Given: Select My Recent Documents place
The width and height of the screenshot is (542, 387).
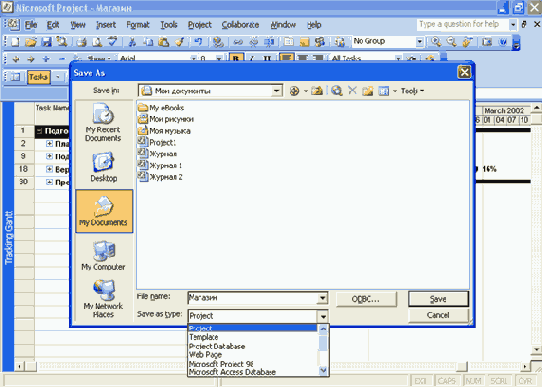Looking at the screenshot, I should pyautogui.click(x=103, y=122).
